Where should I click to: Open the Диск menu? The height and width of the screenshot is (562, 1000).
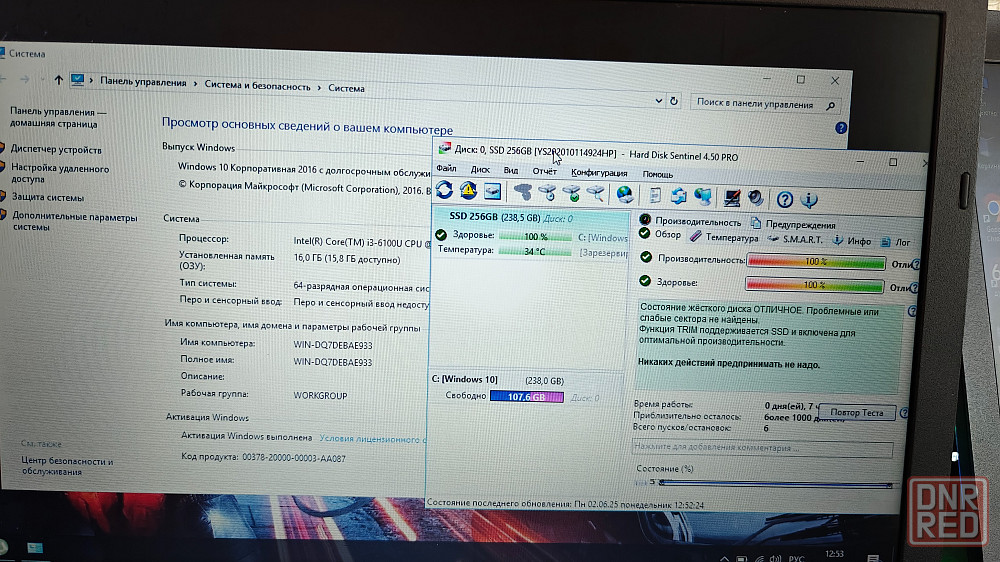[480, 170]
